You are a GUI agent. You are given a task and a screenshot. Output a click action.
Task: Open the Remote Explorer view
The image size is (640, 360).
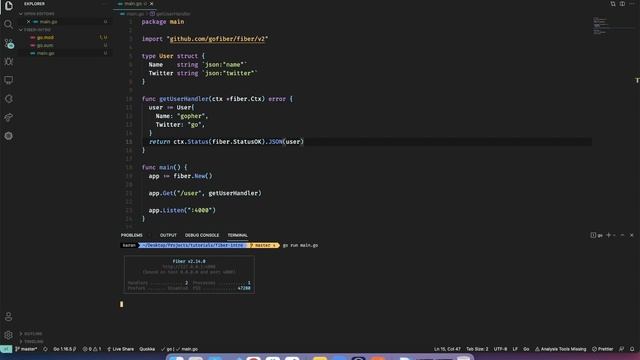pyautogui.click(x=9, y=80)
